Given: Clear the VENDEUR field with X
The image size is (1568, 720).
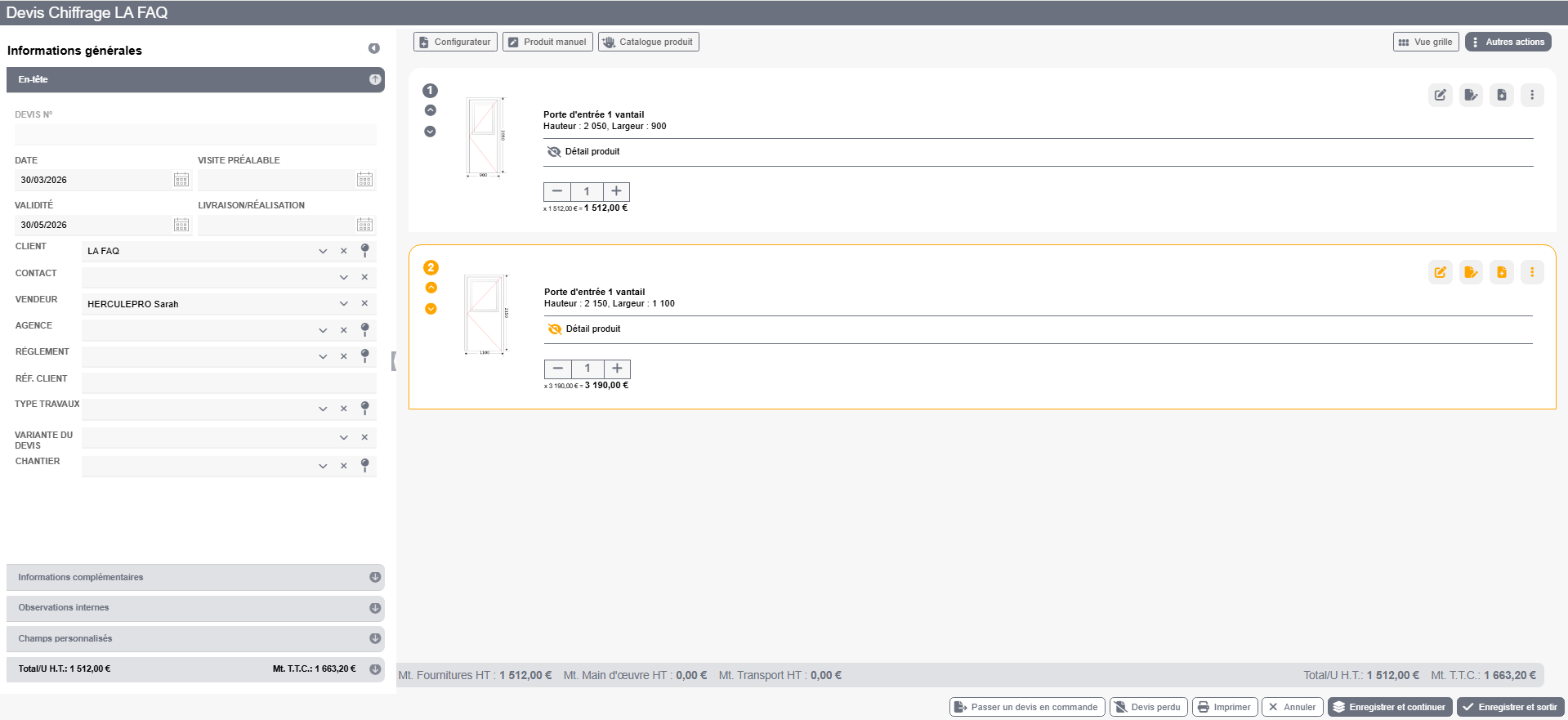Looking at the screenshot, I should pyautogui.click(x=364, y=303).
